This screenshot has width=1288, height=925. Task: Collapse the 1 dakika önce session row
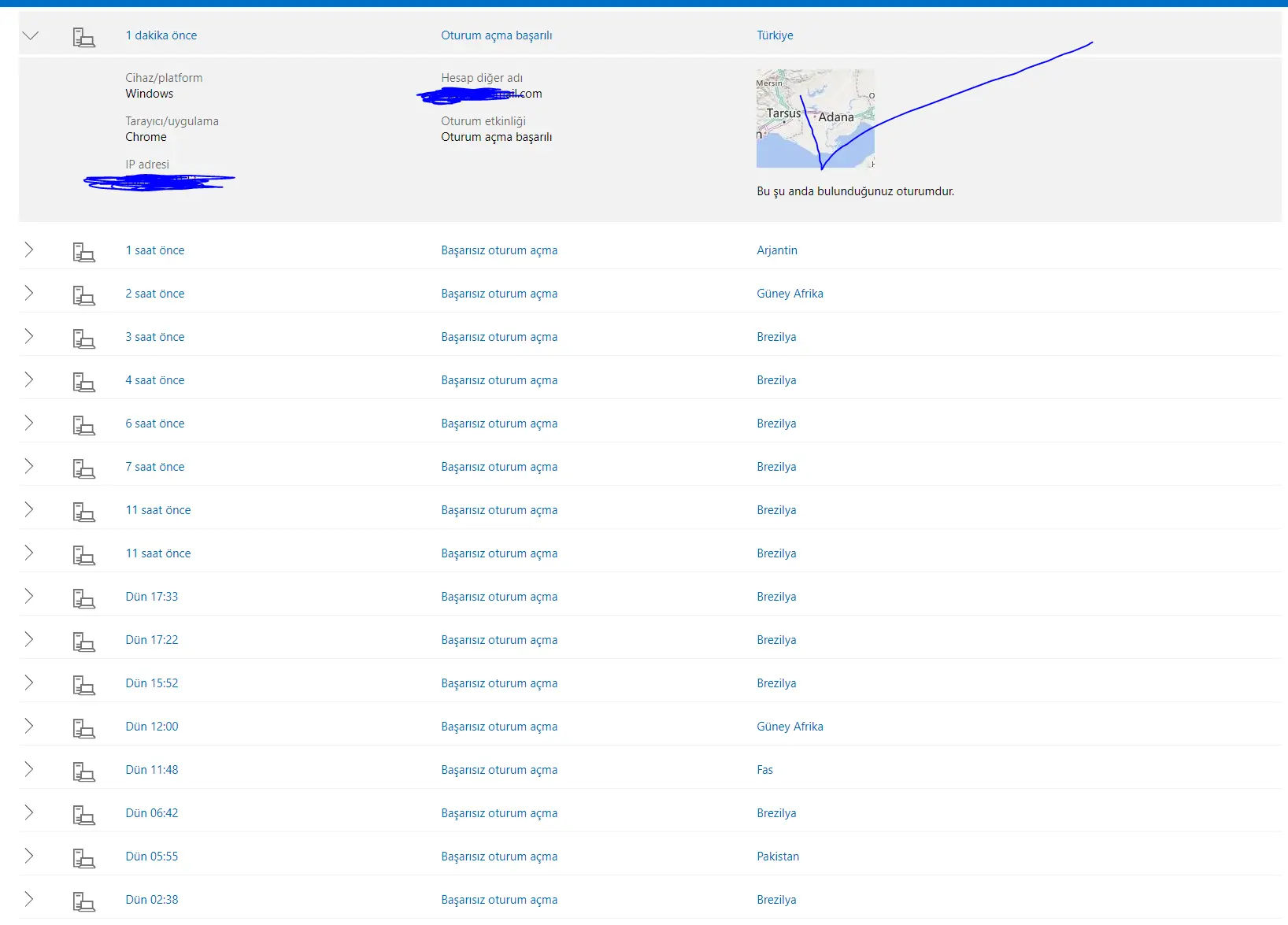[31, 35]
